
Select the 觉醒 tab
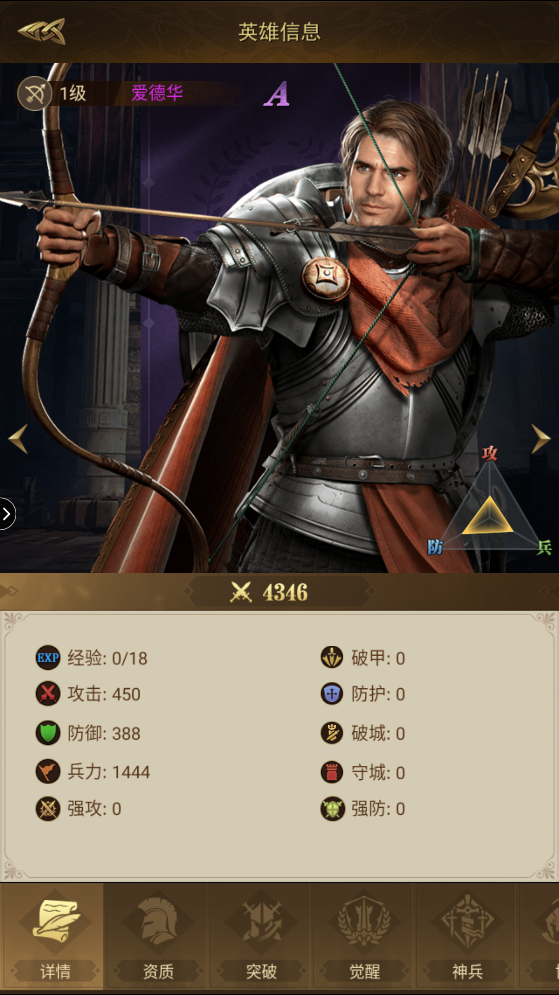[x=364, y=935]
